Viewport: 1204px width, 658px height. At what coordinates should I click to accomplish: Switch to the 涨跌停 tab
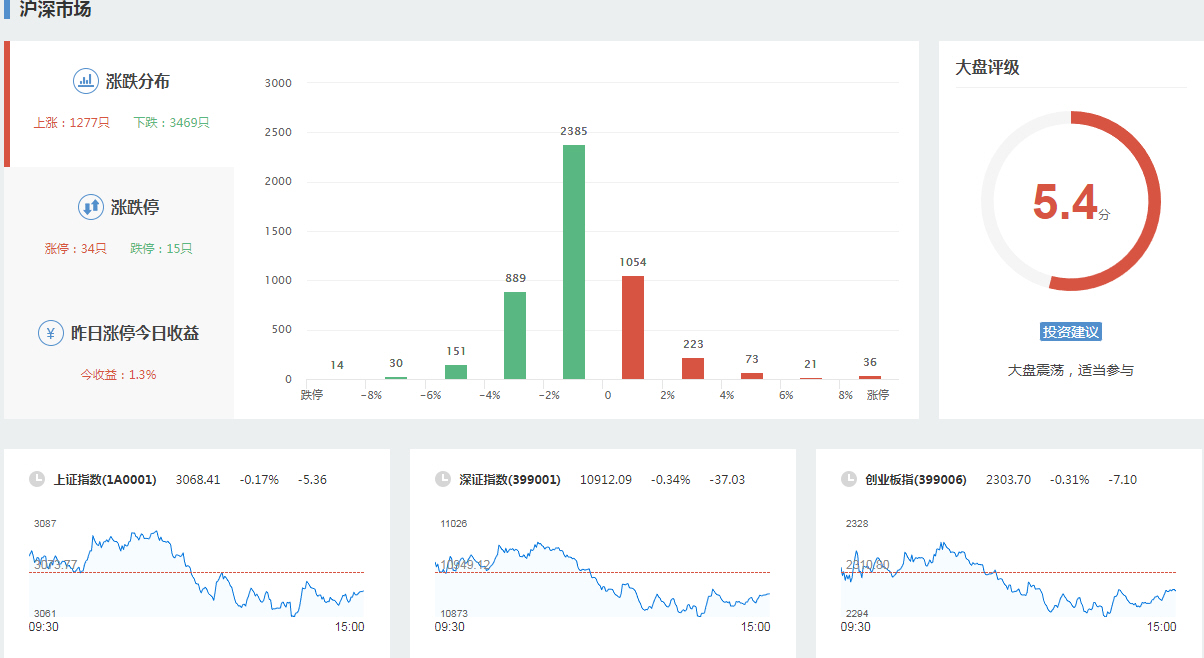tap(119, 227)
